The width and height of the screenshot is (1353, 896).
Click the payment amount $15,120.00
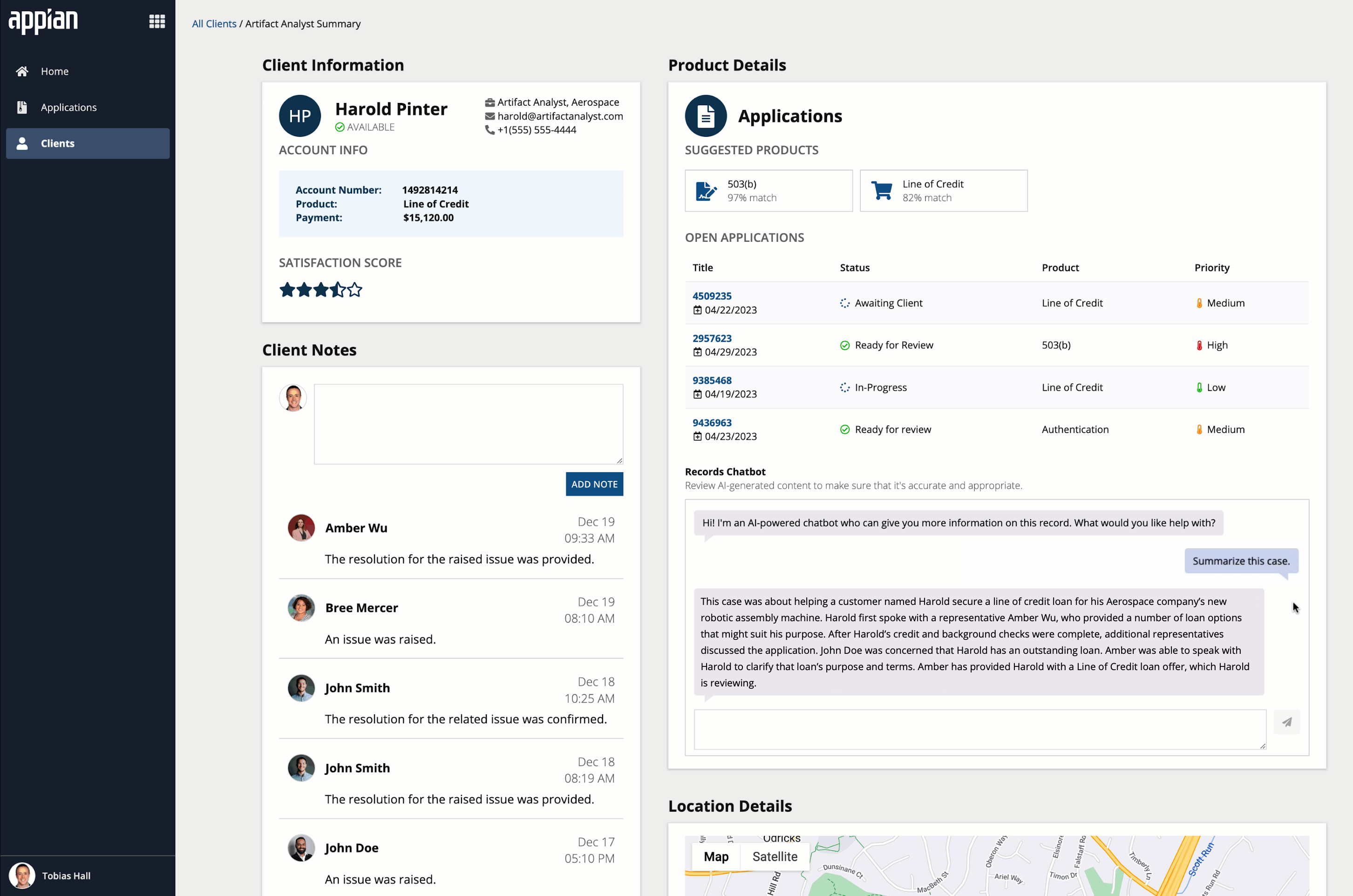(428, 218)
